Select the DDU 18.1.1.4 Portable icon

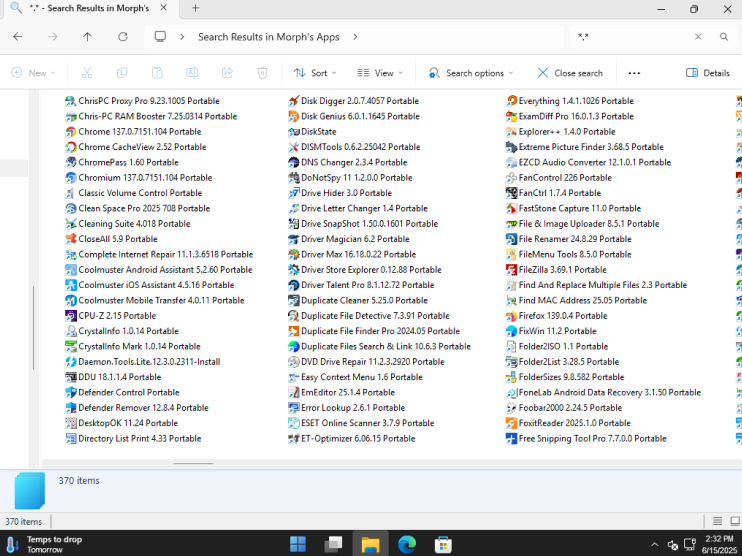pos(71,377)
